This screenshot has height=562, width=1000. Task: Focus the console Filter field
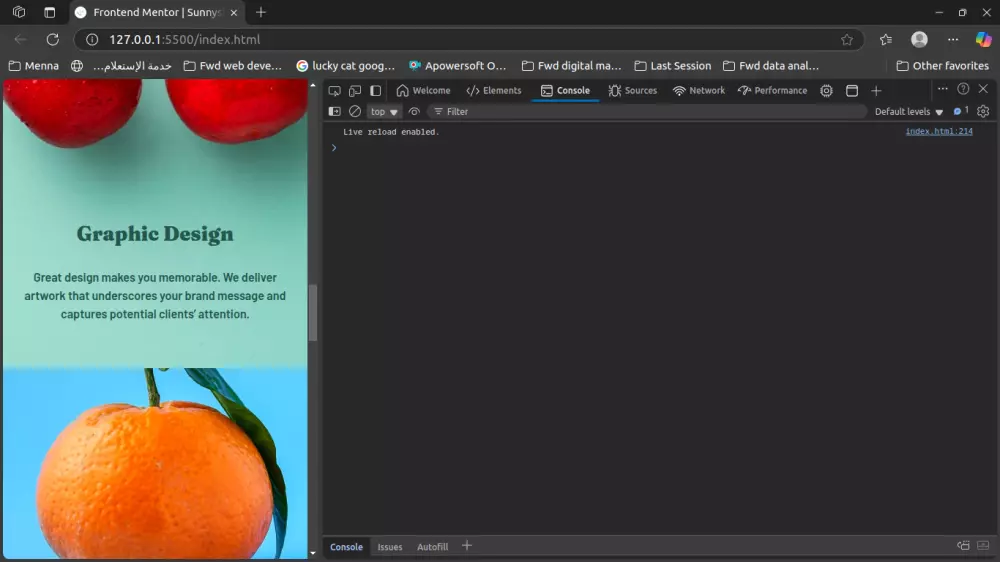pyautogui.click(x=647, y=112)
